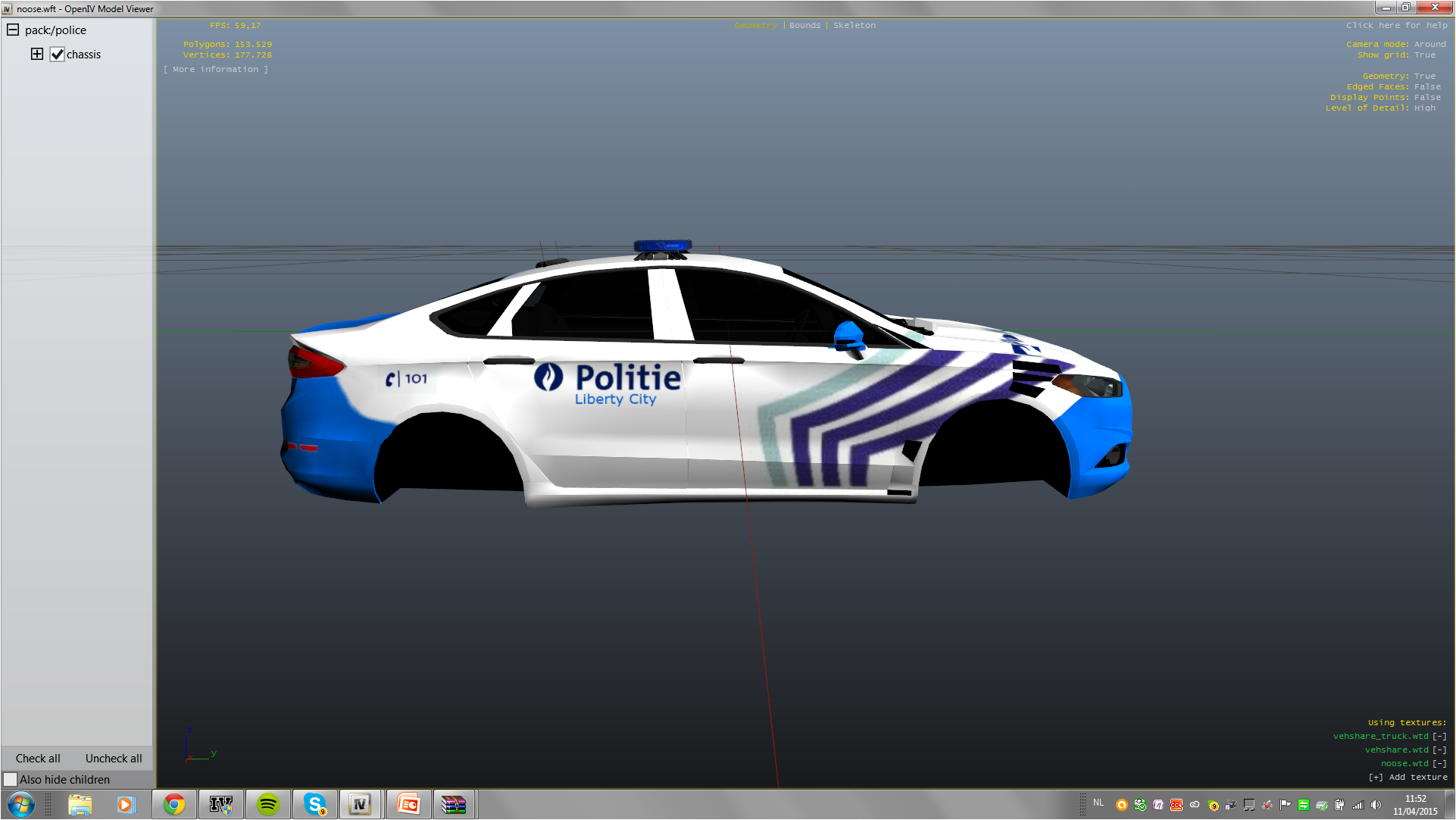Viewport: 1456px width, 820px height.
Task: Remove the vehshare.wtd texture with [-]
Action: [1439, 750]
